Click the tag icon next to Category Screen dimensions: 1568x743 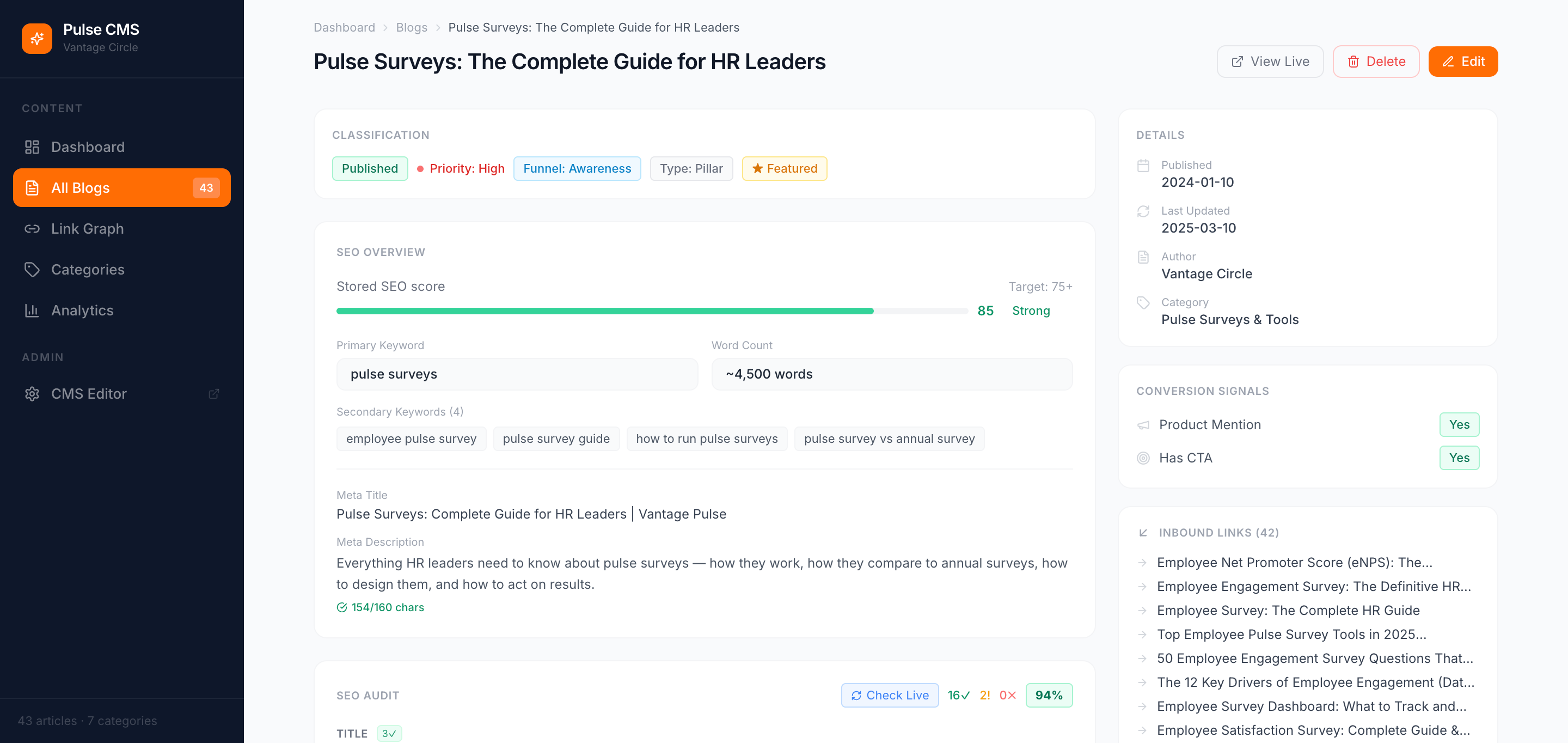[1143, 303]
